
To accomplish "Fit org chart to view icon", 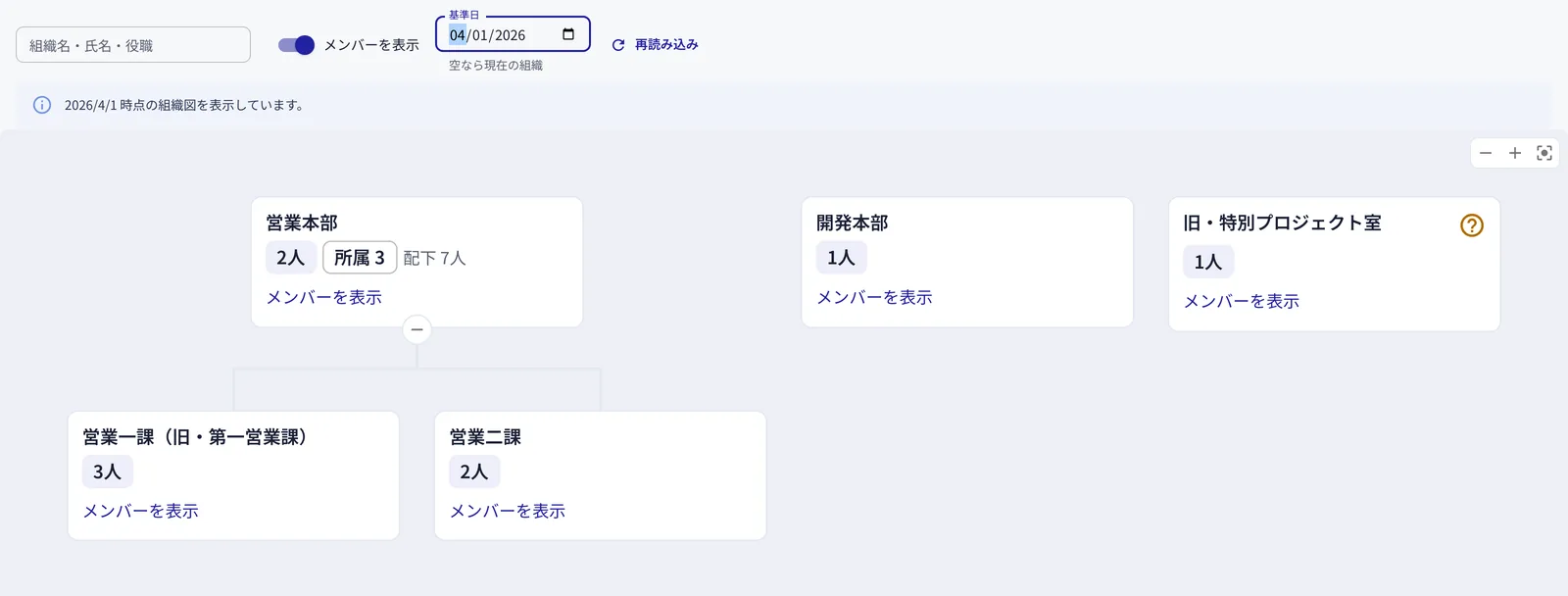I will coord(1544,153).
